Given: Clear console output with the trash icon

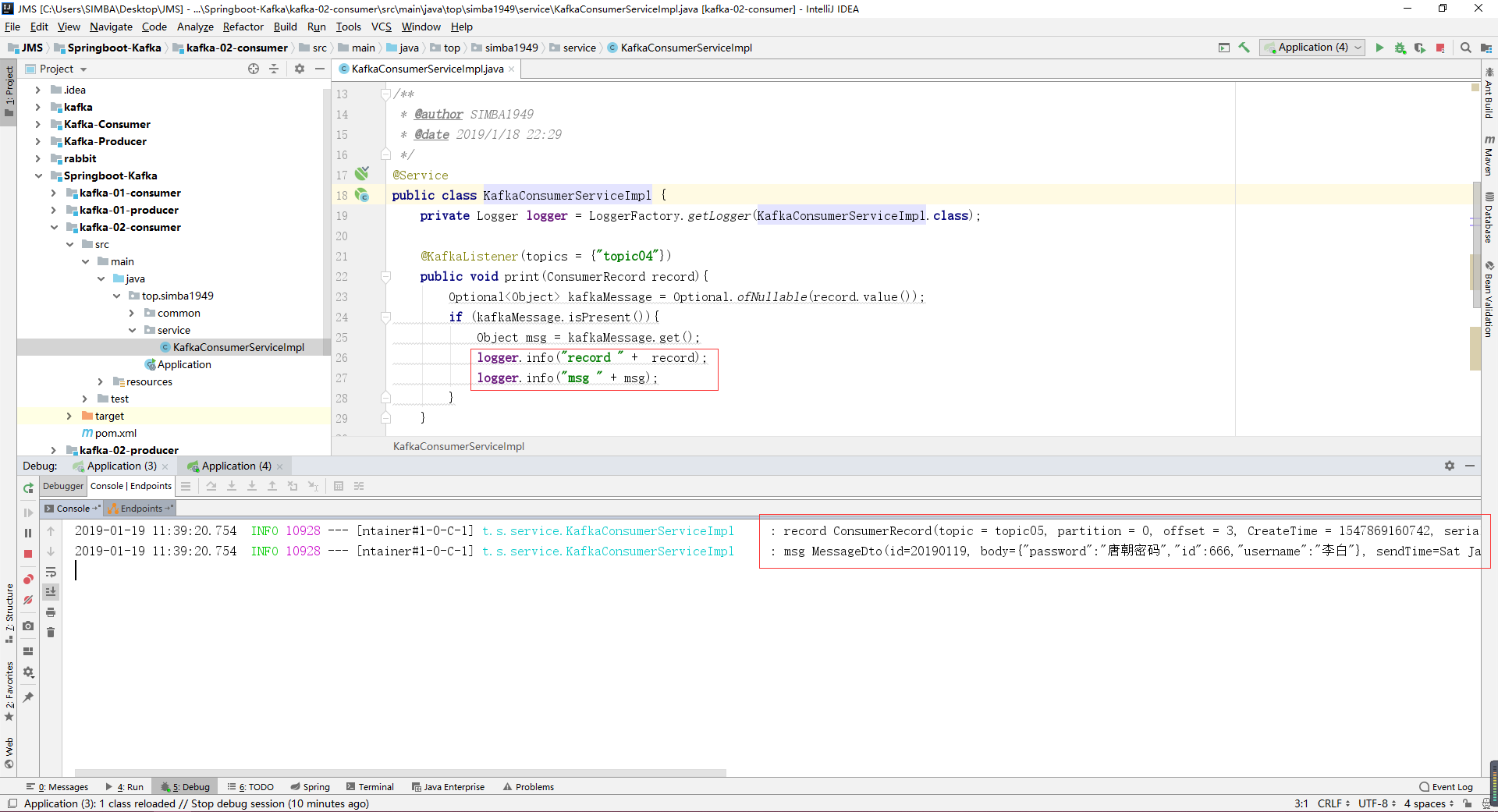Looking at the screenshot, I should (51, 633).
